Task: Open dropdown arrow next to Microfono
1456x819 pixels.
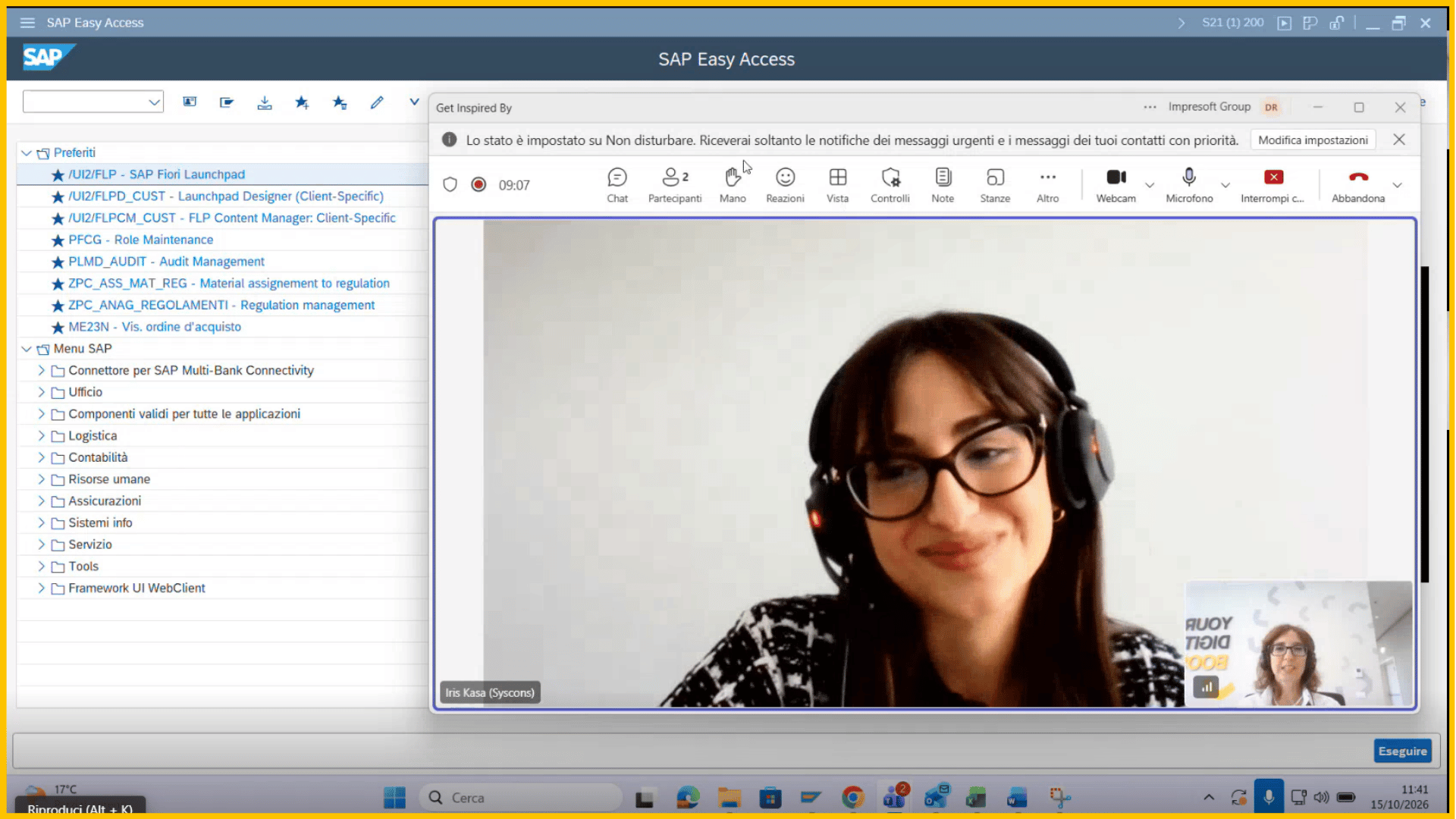Action: click(1225, 185)
